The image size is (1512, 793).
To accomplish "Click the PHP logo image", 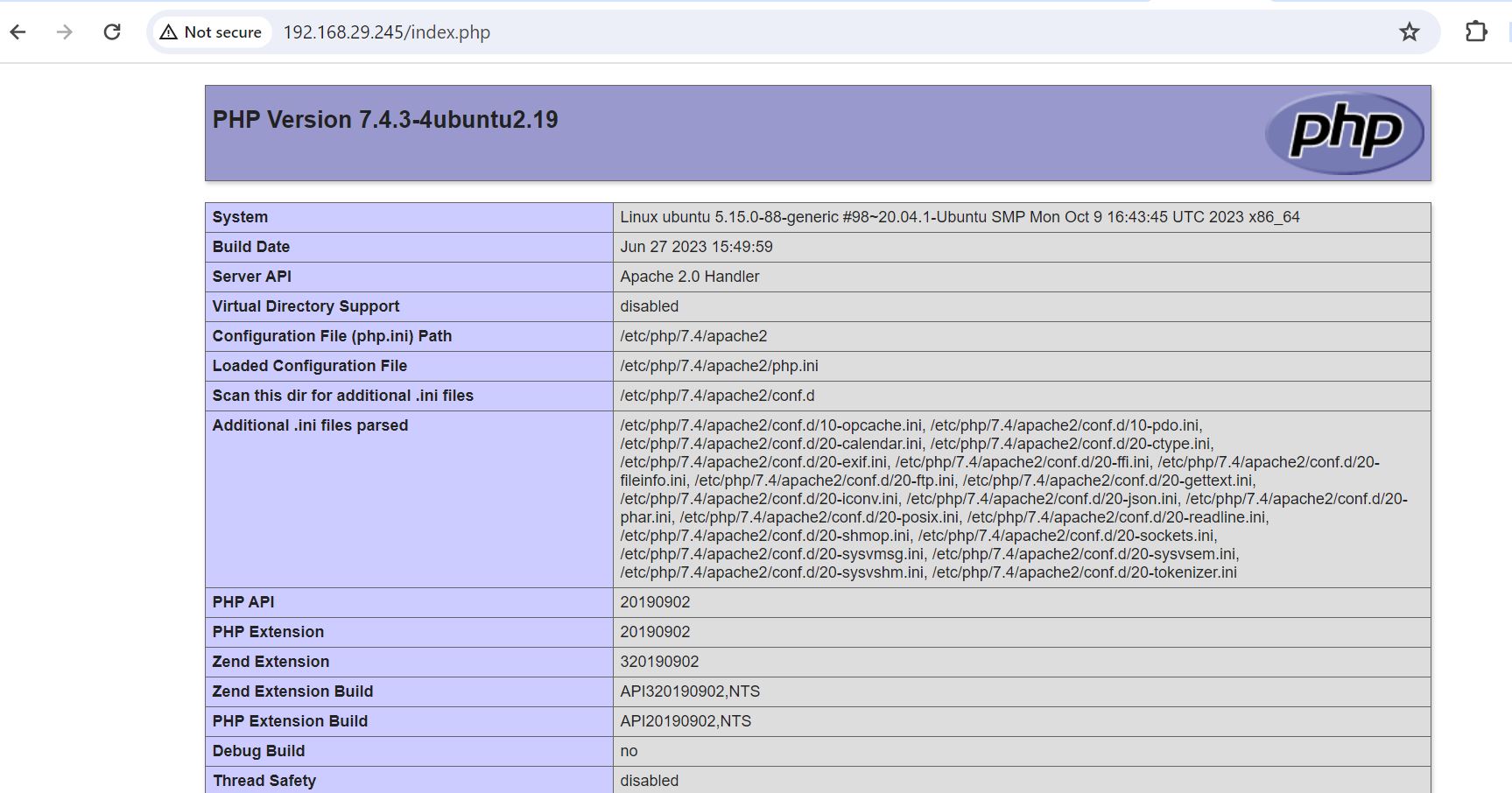I will click(1344, 132).
